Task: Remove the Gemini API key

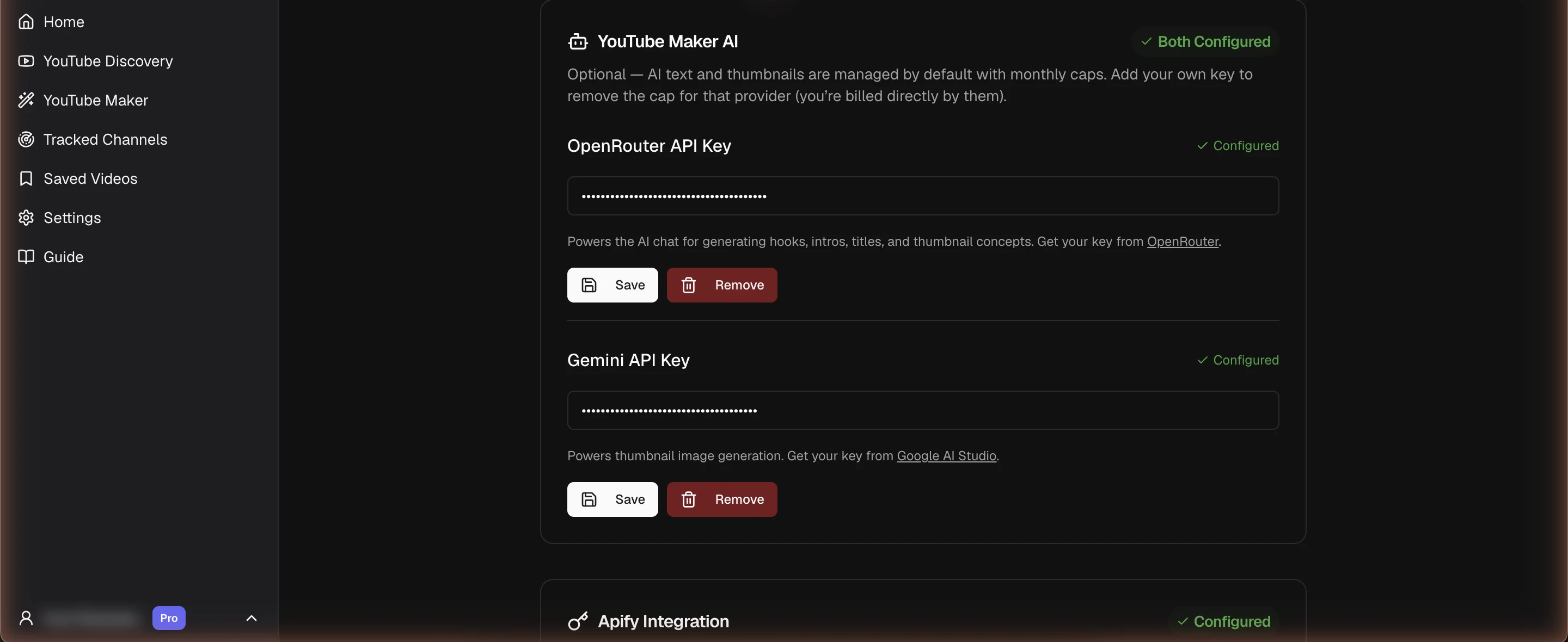Action: 722,499
